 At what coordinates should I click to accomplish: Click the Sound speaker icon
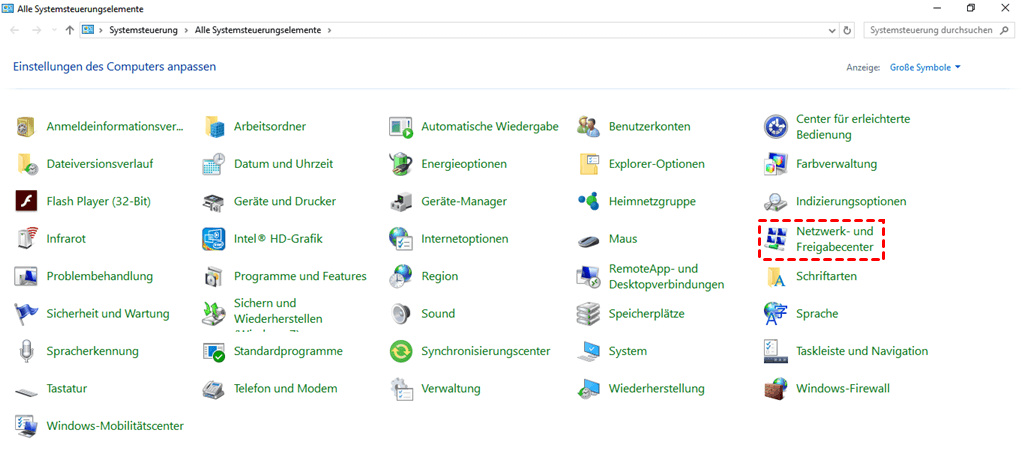(x=401, y=313)
